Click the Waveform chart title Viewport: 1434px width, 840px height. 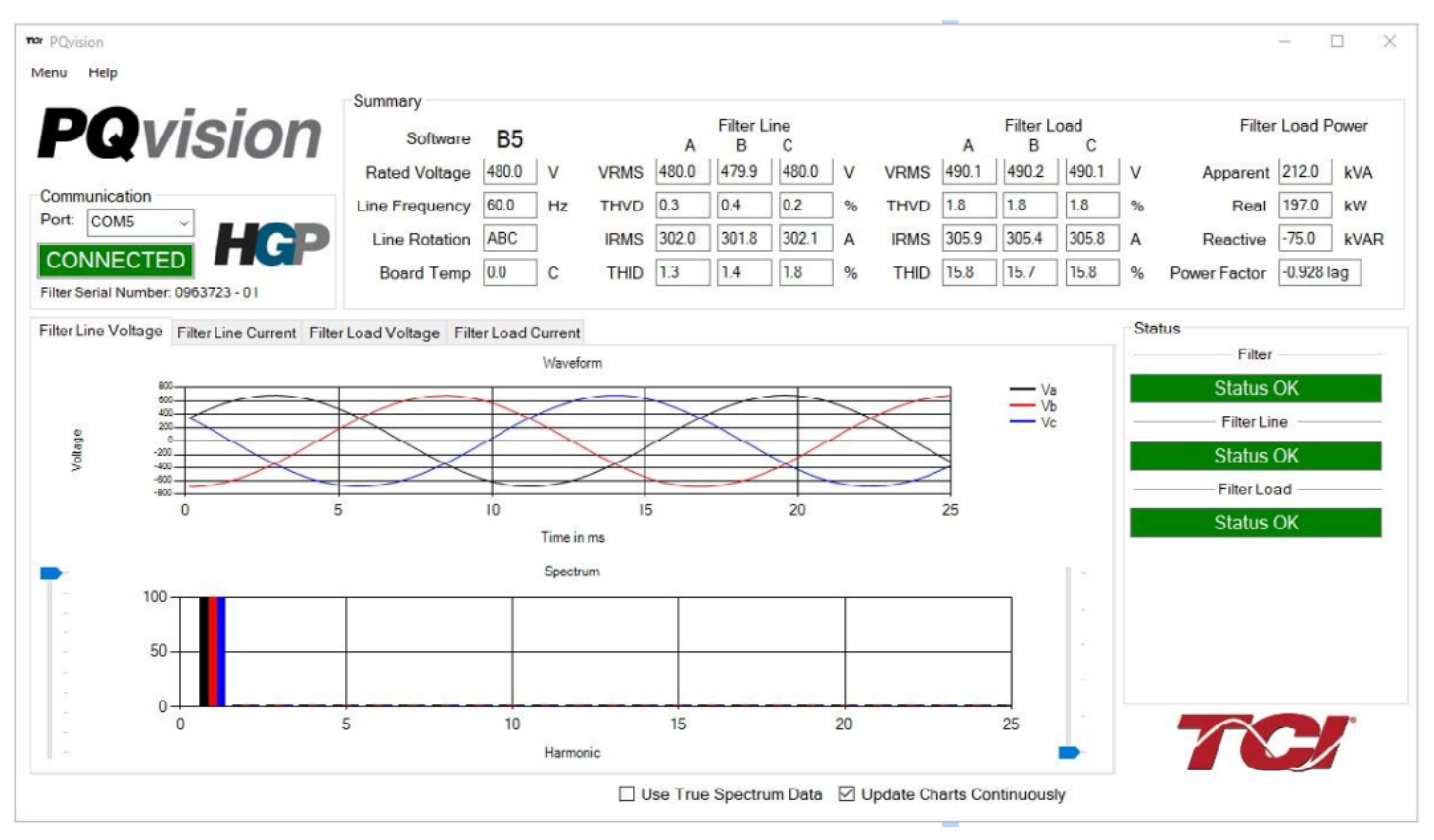pyautogui.click(x=572, y=363)
